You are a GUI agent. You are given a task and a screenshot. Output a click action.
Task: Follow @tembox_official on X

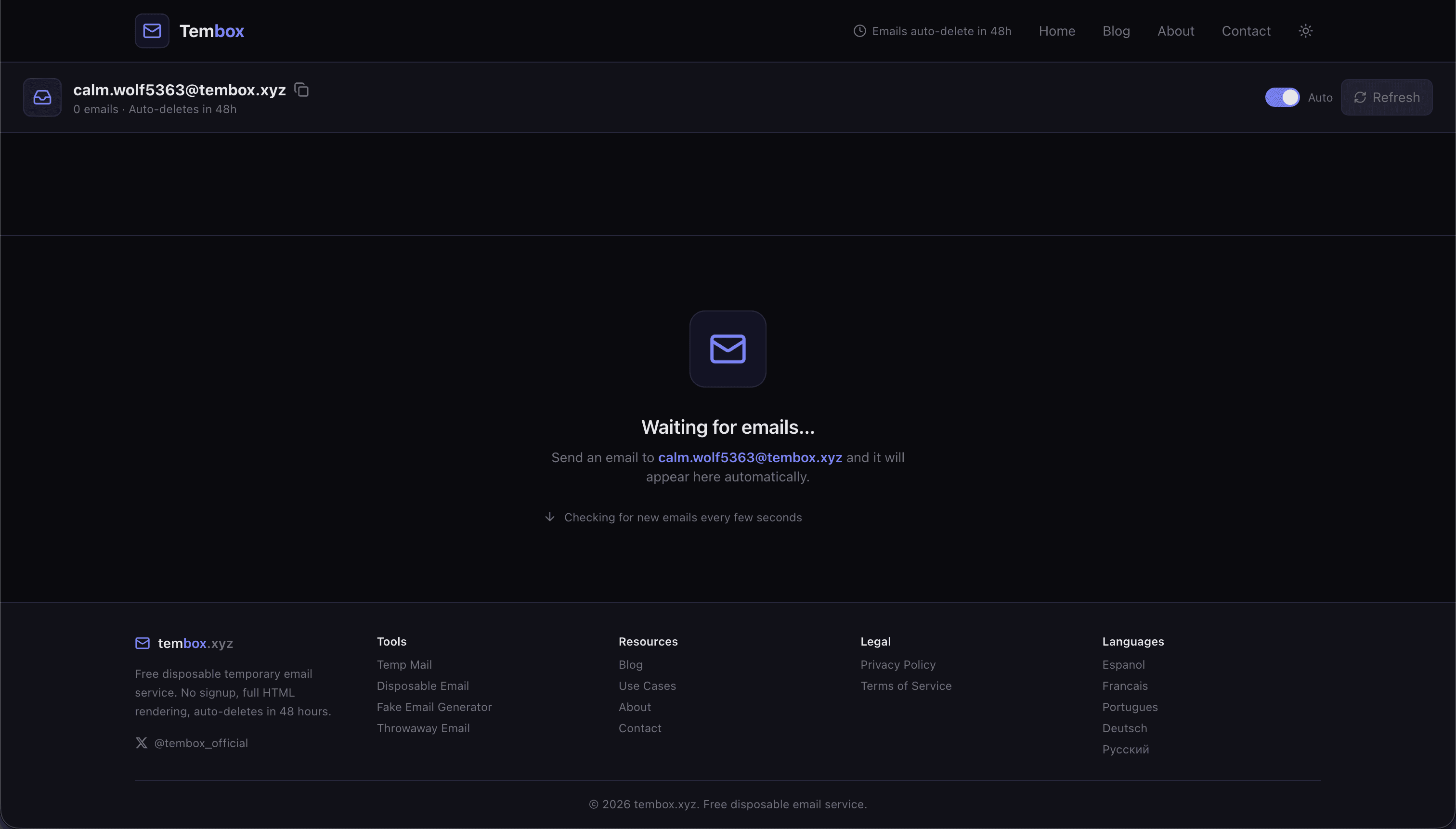[201, 742]
